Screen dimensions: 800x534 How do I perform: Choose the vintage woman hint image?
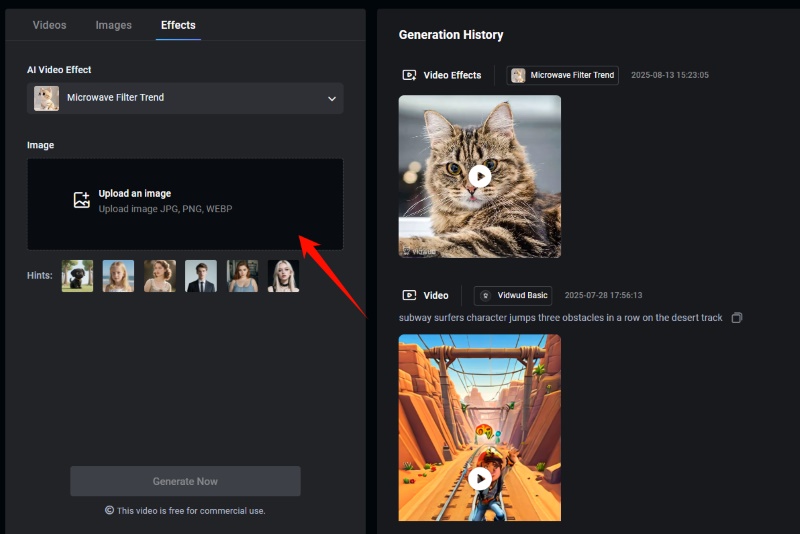pos(160,276)
